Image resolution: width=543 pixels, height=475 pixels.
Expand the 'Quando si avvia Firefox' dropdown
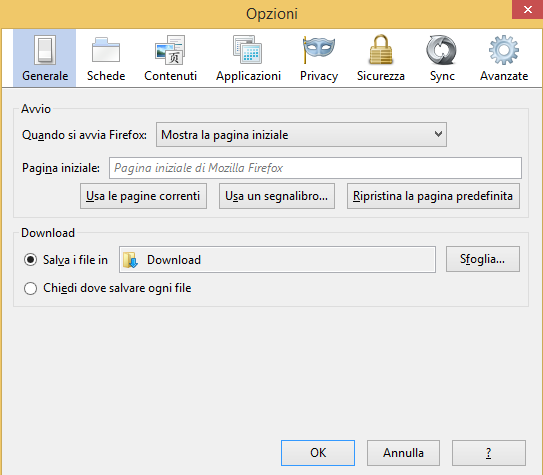click(x=301, y=135)
